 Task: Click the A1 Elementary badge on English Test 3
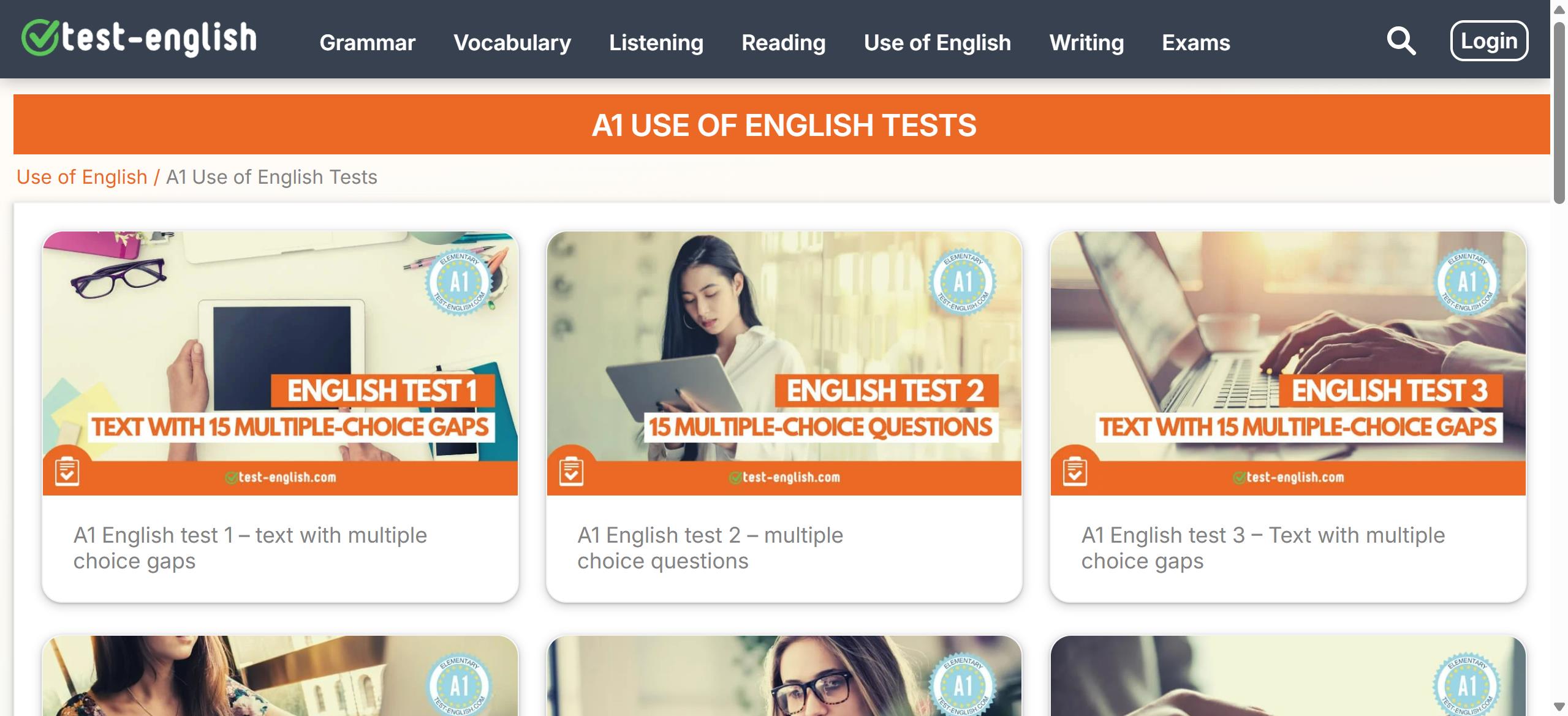click(1467, 282)
